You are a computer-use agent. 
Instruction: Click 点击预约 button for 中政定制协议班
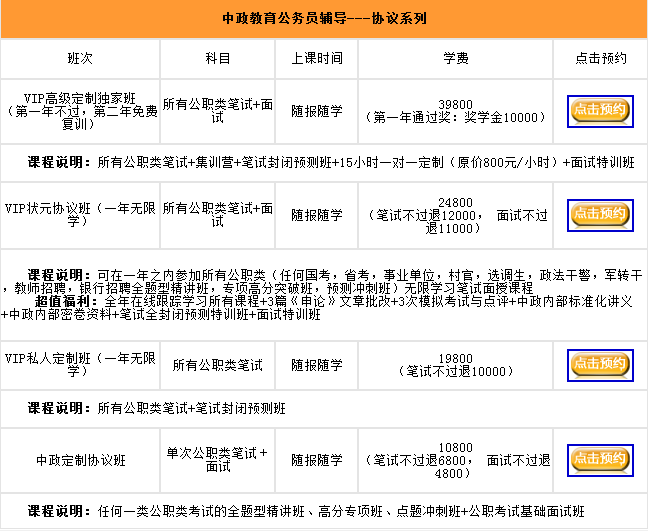click(x=600, y=460)
